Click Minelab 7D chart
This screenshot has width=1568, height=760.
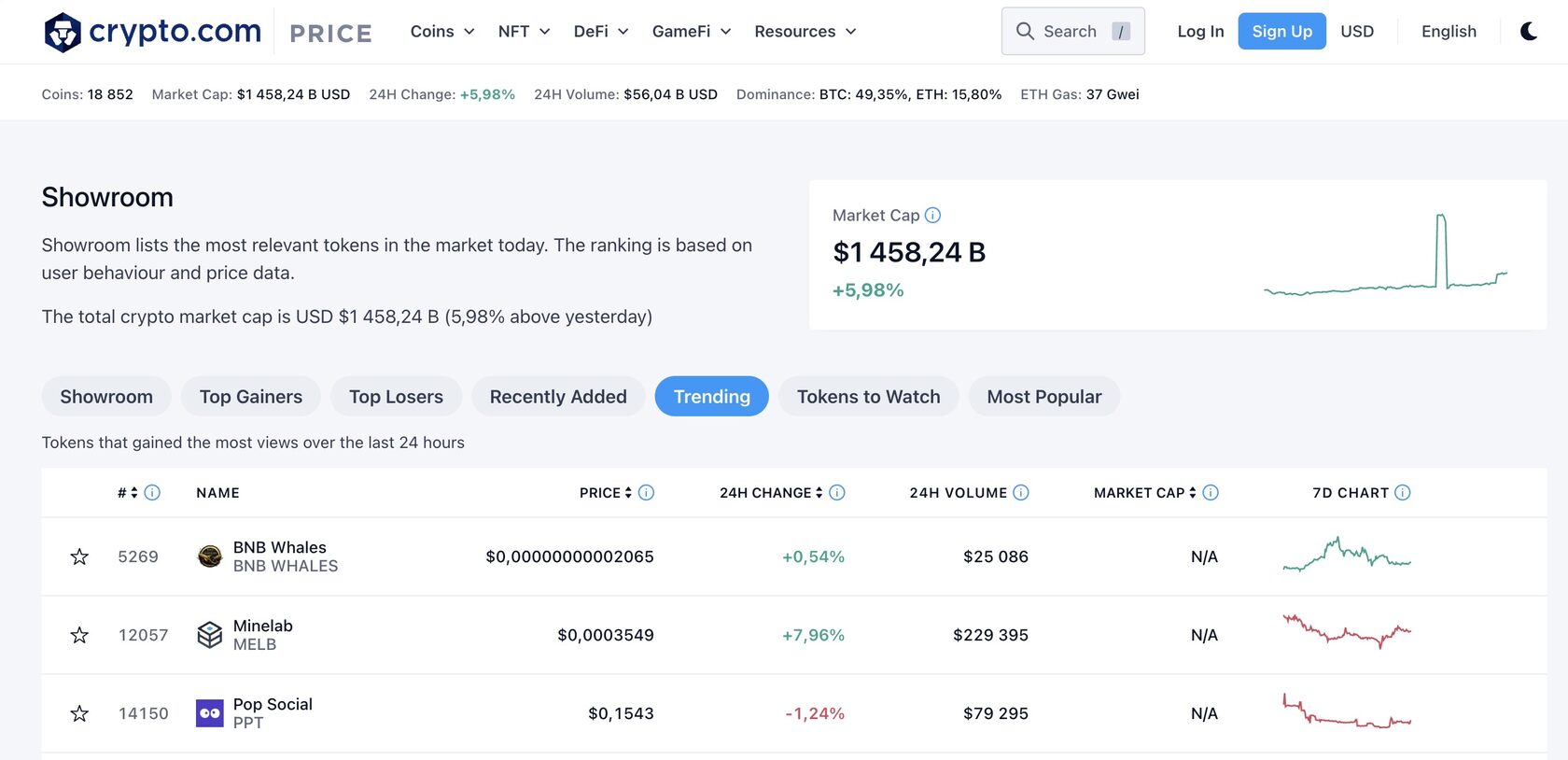click(1347, 632)
